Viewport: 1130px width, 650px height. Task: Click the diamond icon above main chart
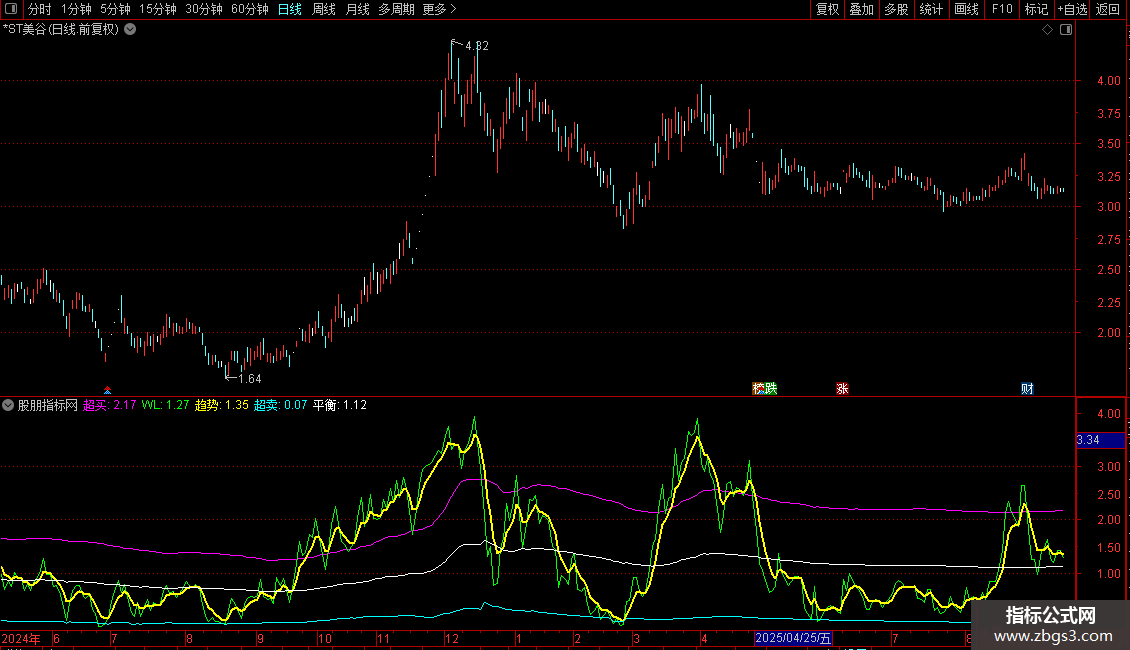click(1048, 30)
